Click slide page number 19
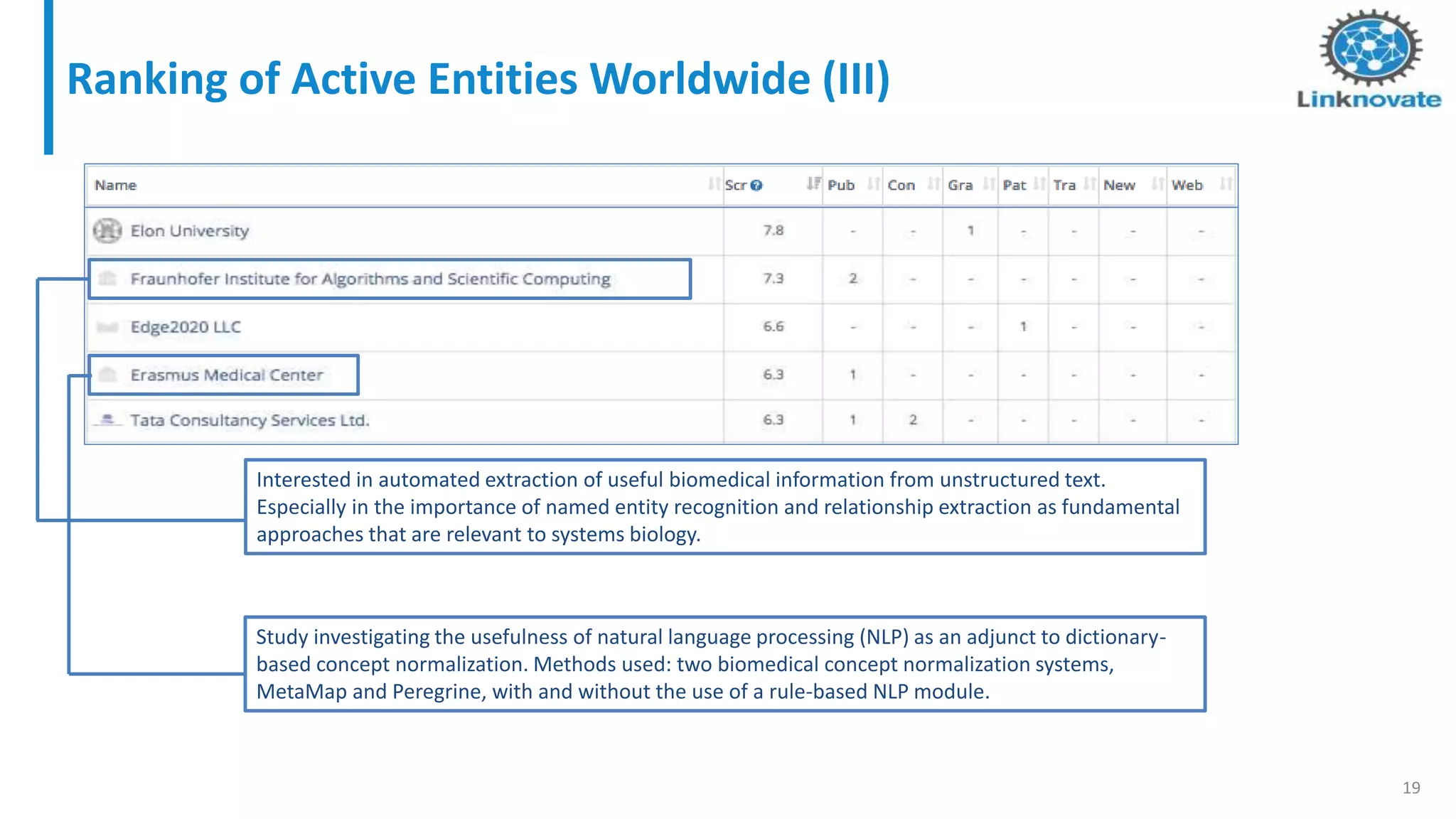 click(1411, 788)
